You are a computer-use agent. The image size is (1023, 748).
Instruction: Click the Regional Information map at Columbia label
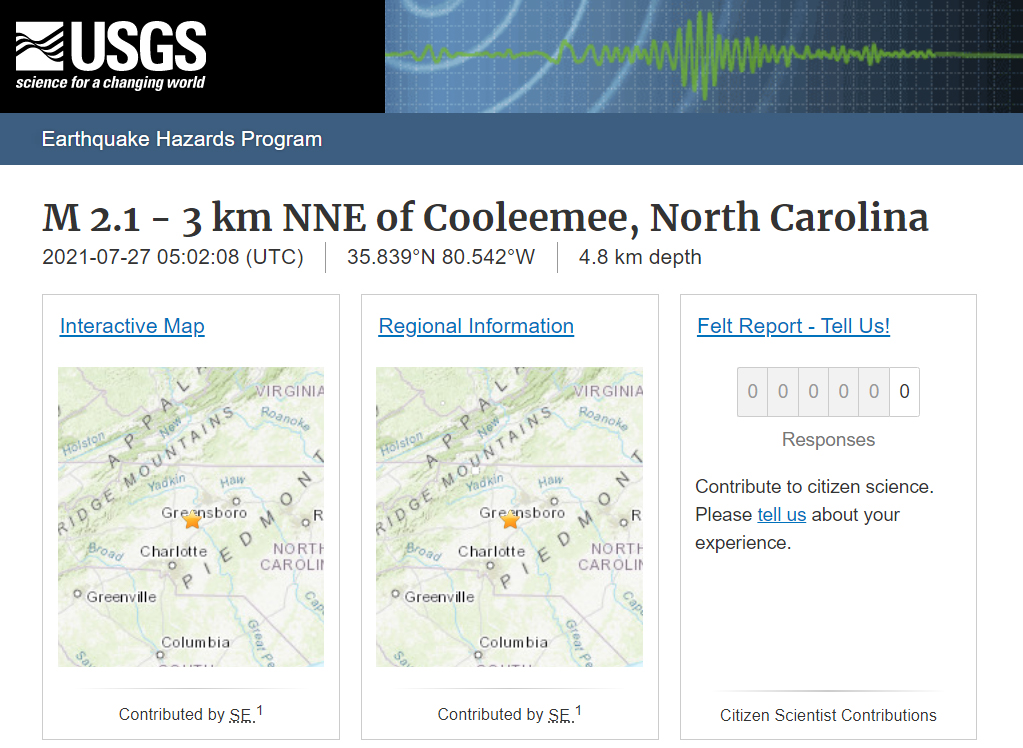pos(514,642)
